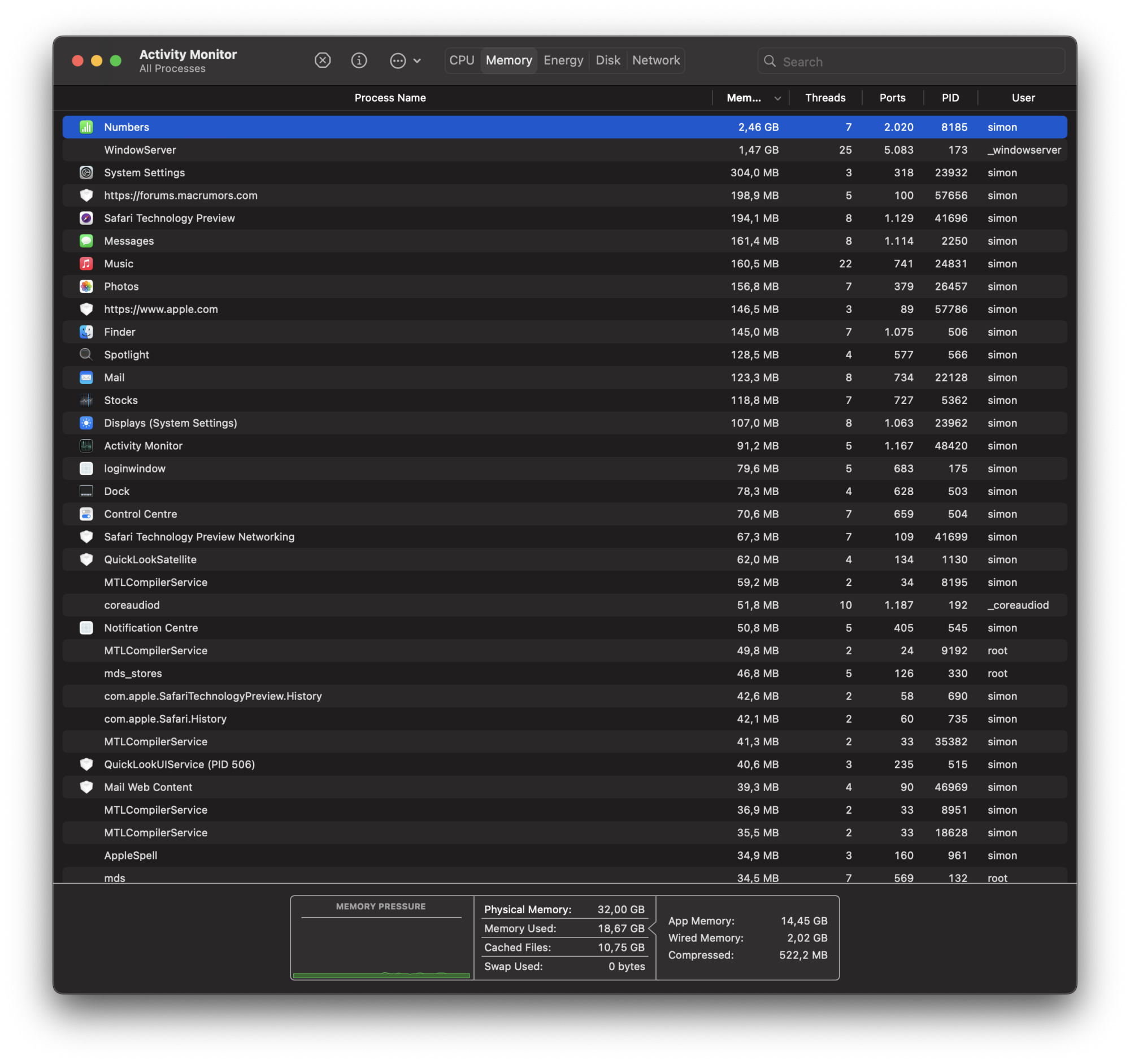Click the QuickLookSatellite shield icon
The width and height of the screenshot is (1130, 1064).
point(86,559)
